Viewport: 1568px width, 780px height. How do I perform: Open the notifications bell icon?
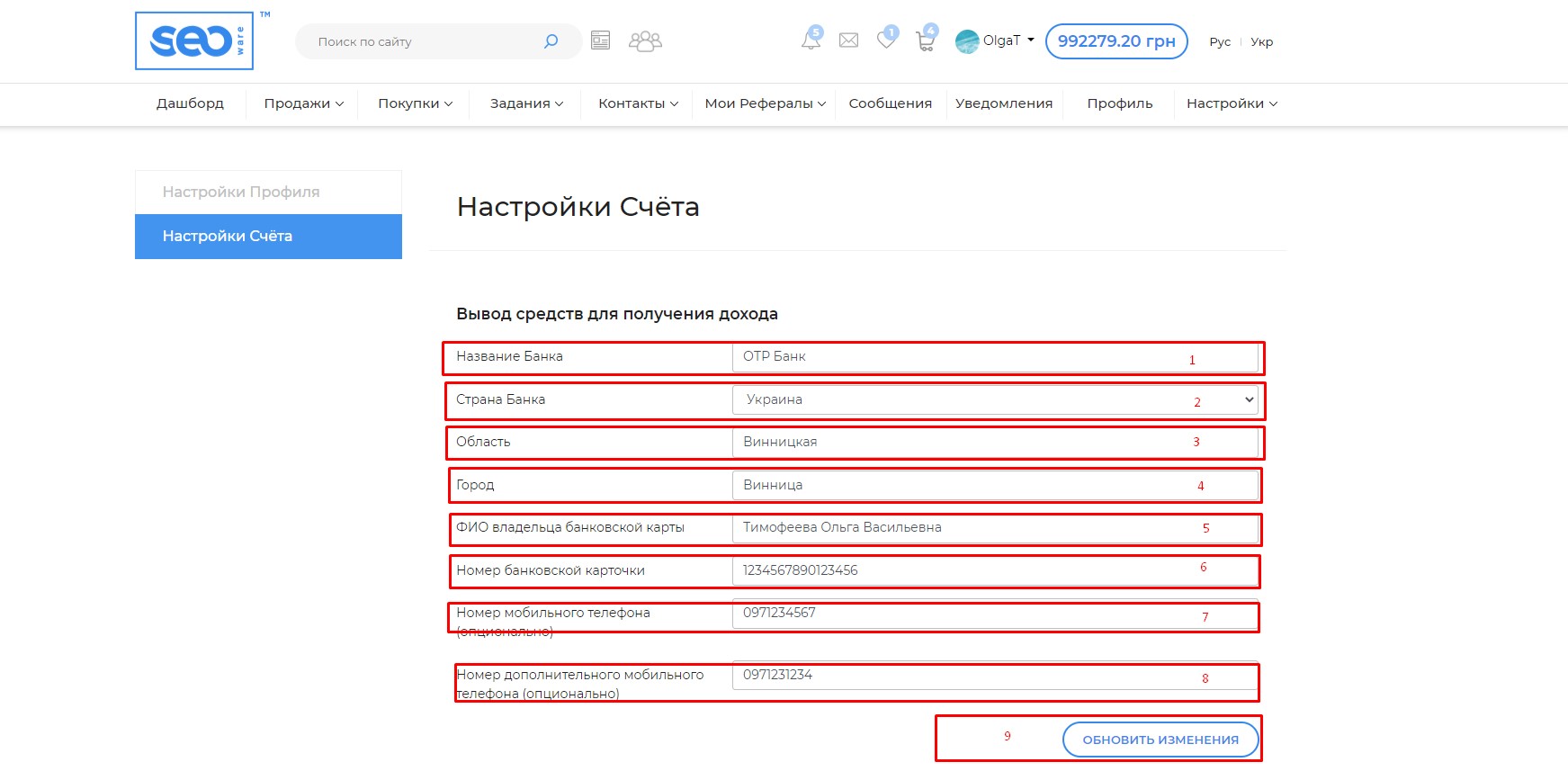tap(811, 40)
